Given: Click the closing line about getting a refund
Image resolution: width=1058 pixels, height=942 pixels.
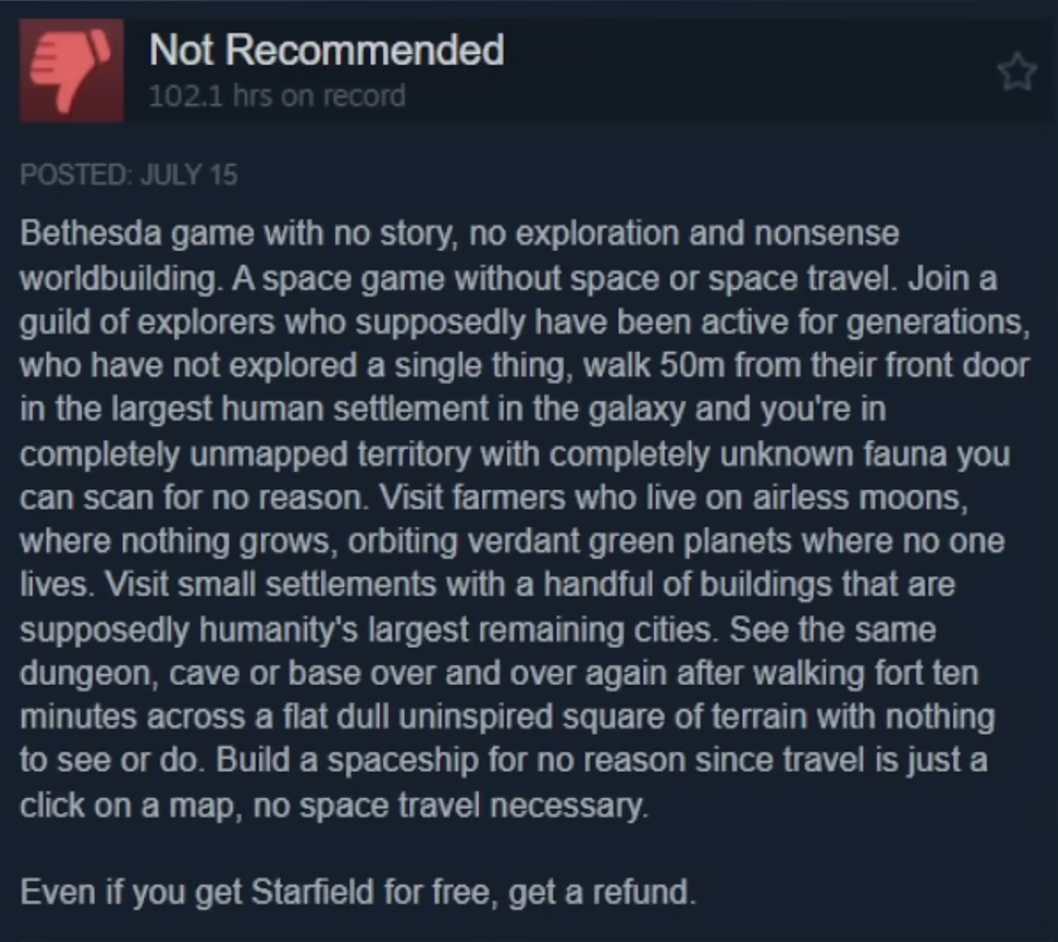Looking at the screenshot, I should coord(358,893).
